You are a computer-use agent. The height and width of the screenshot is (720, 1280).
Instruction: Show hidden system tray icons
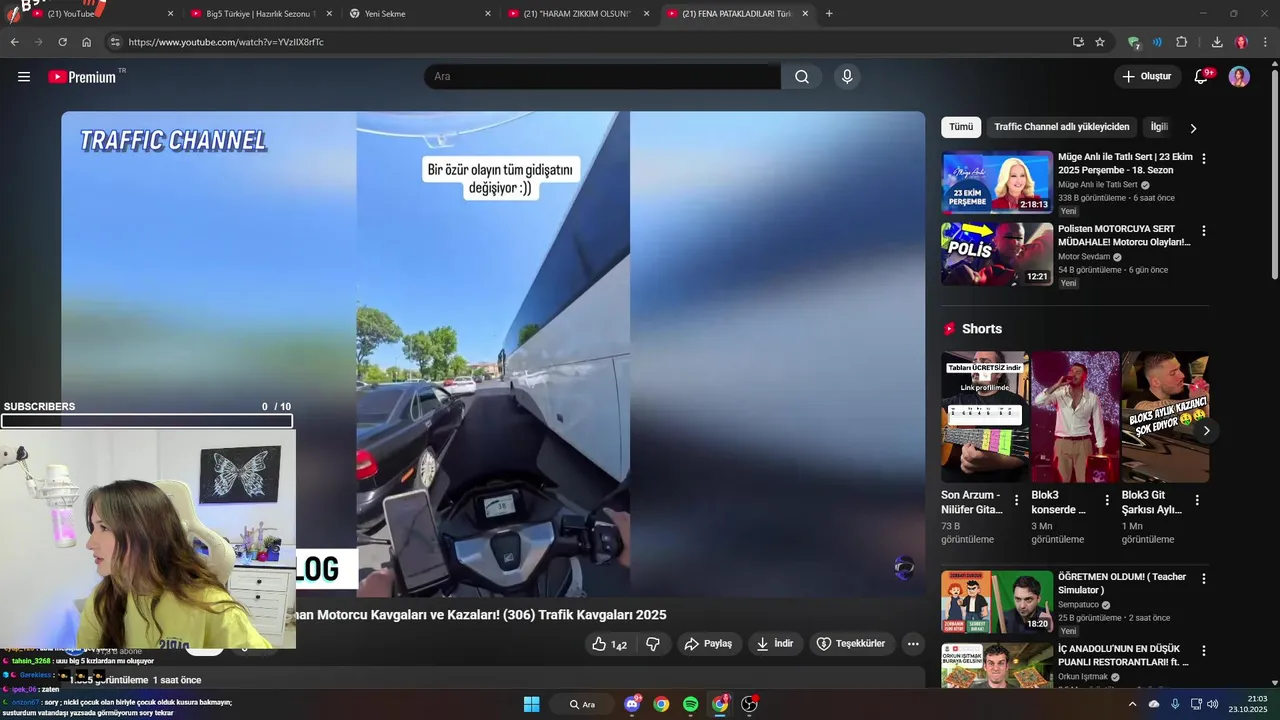tap(1132, 704)
